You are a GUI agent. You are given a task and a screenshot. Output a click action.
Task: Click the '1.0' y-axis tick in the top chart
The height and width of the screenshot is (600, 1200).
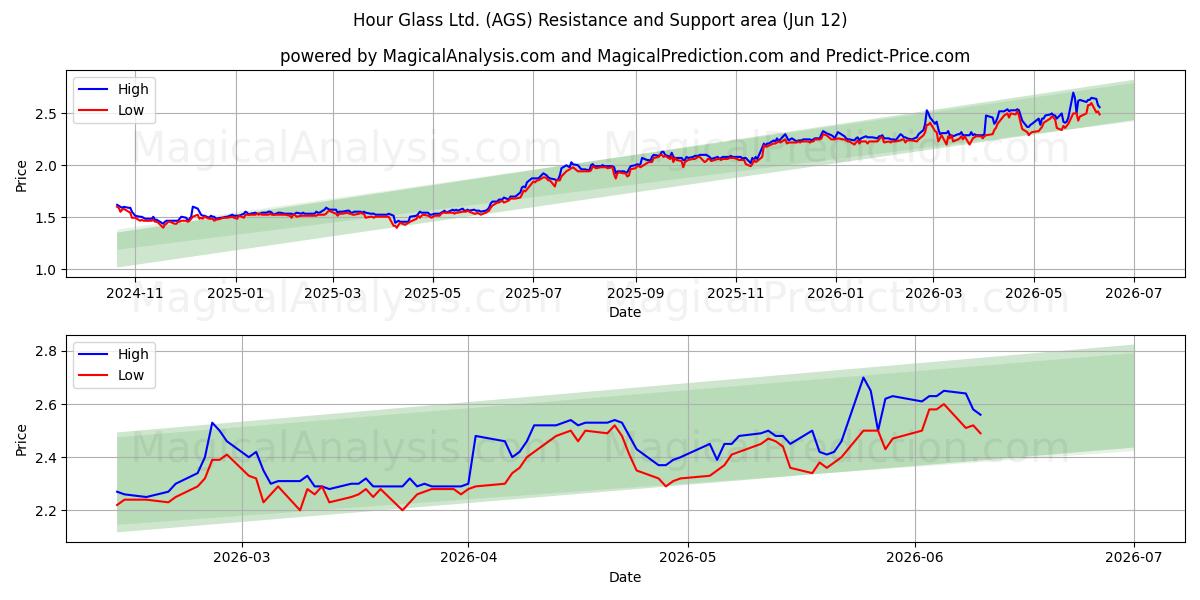(x=48, y=270)
